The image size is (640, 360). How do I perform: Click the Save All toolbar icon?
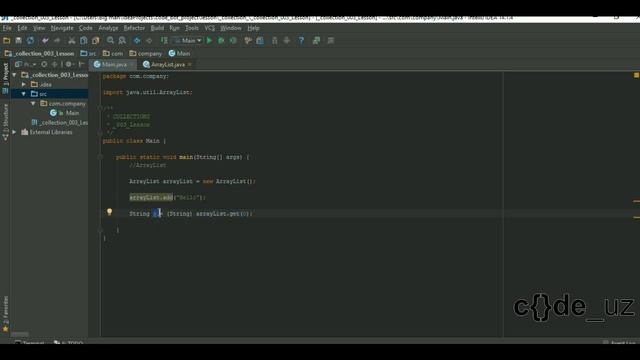click(18, 40)
